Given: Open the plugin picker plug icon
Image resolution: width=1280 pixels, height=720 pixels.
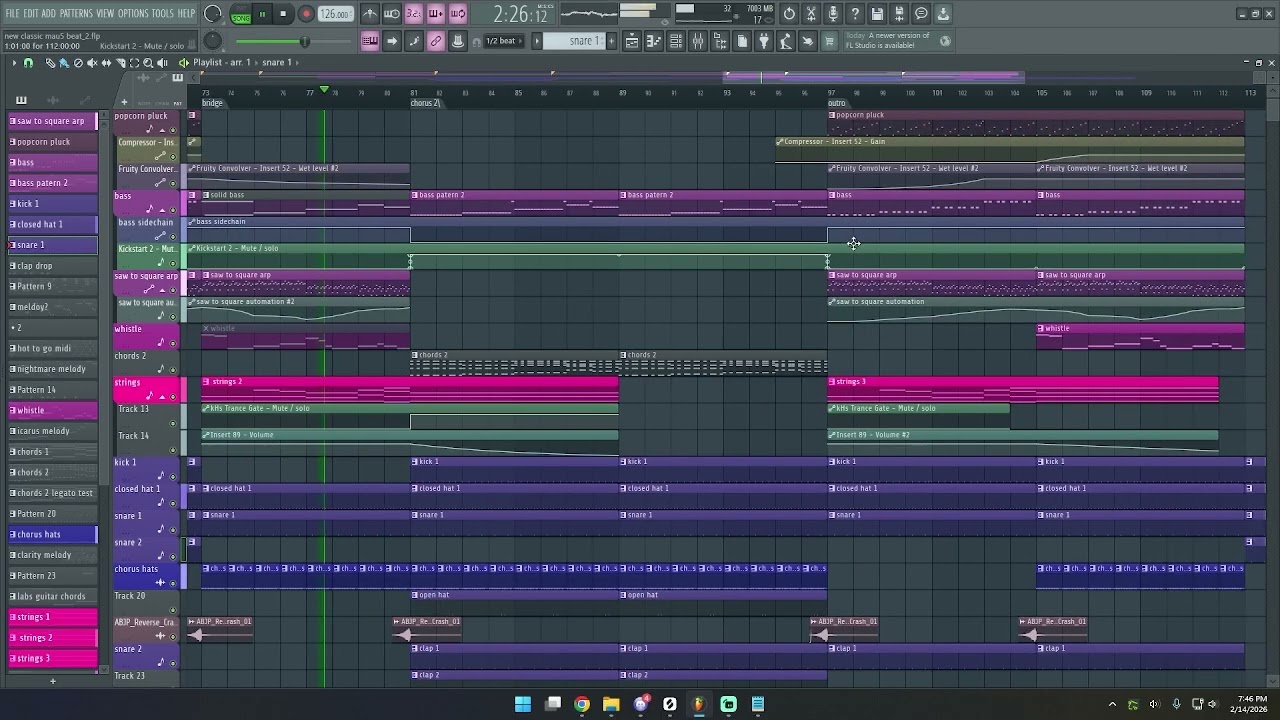Looking at the screenshot, I should click(x=763, y=41).
